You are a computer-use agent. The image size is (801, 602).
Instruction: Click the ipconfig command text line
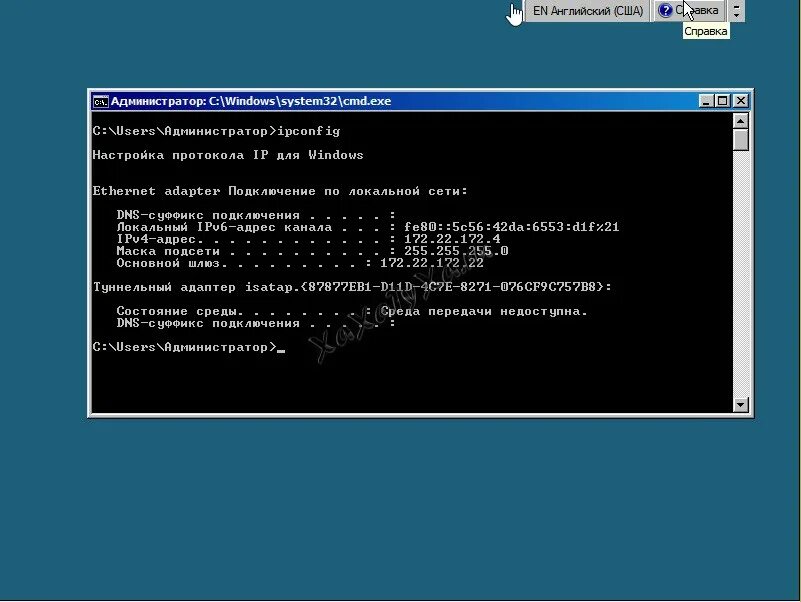click(217, 131)
